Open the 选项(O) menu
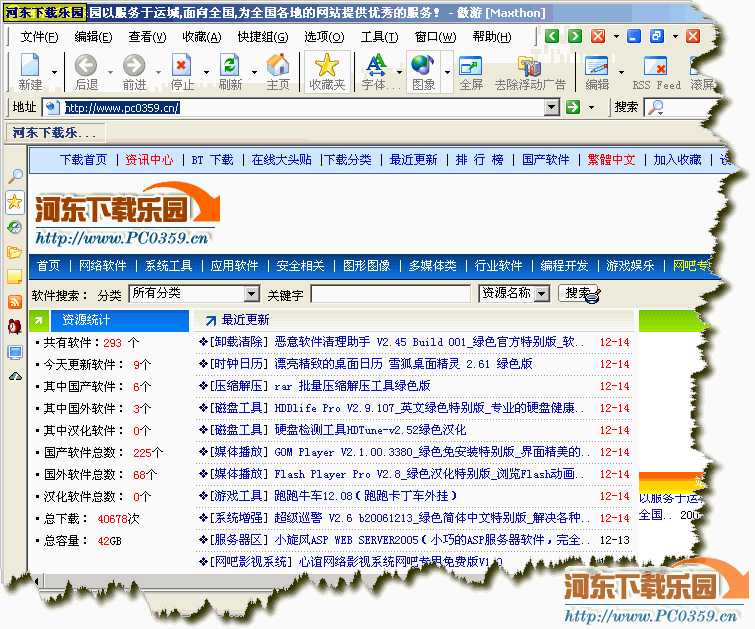Viewport: 755px width, 629px height. (324, 37)
